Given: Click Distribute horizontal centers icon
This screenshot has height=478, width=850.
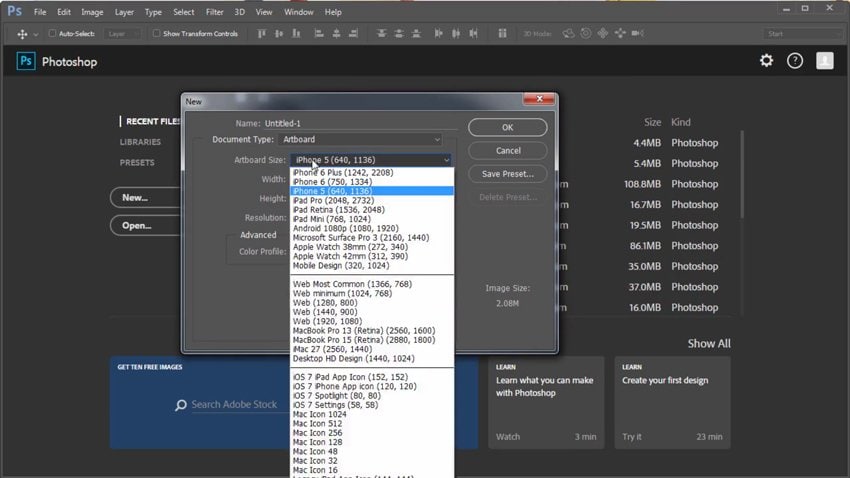Looking at the screenshot, I should [456, 34].
